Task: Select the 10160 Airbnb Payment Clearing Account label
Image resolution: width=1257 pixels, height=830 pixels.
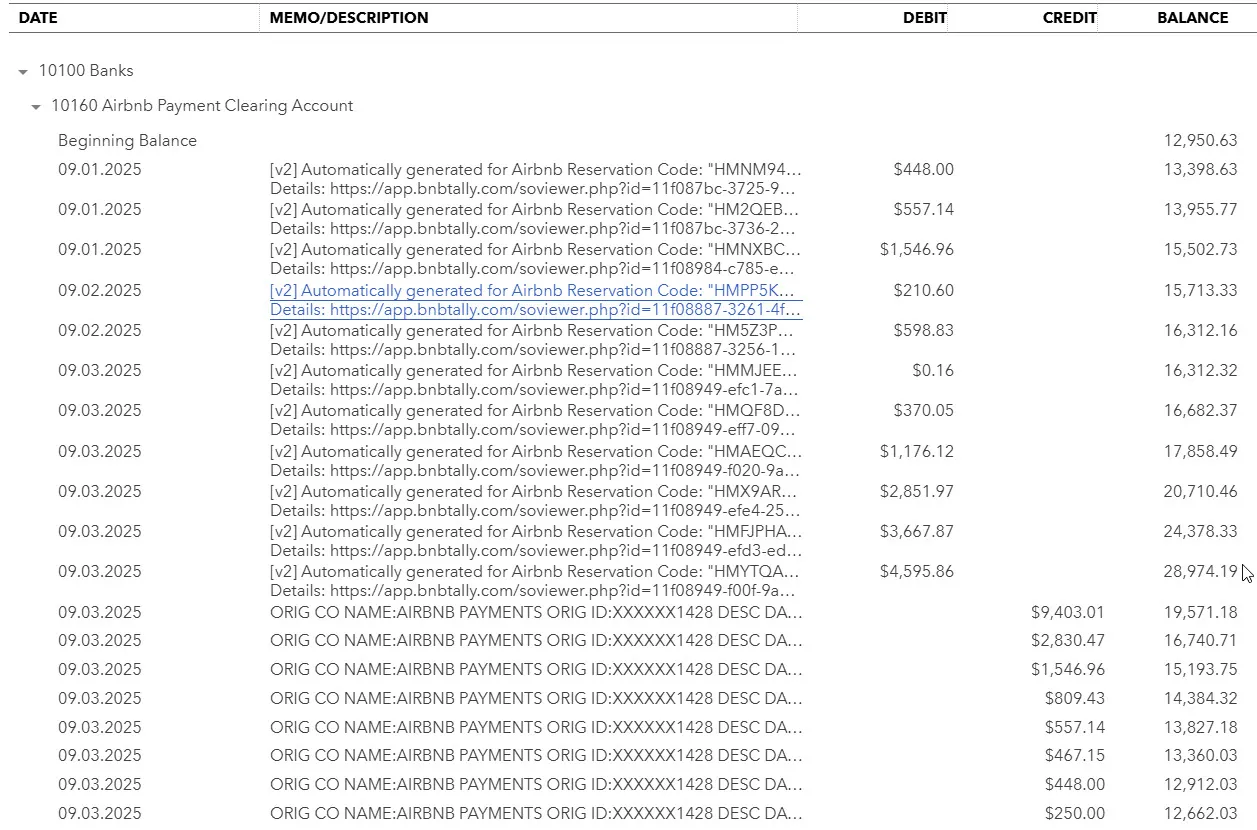Action: pos(202,106)
